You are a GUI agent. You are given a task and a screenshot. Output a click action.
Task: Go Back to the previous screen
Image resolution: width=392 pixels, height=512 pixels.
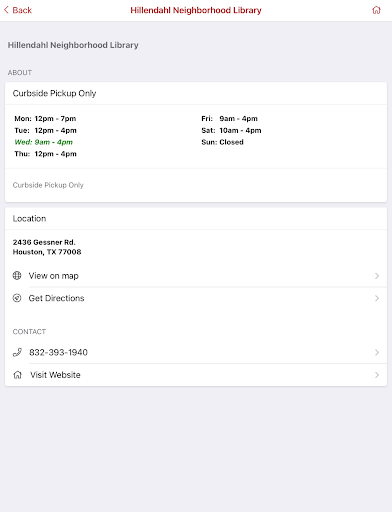click(18, 10)
